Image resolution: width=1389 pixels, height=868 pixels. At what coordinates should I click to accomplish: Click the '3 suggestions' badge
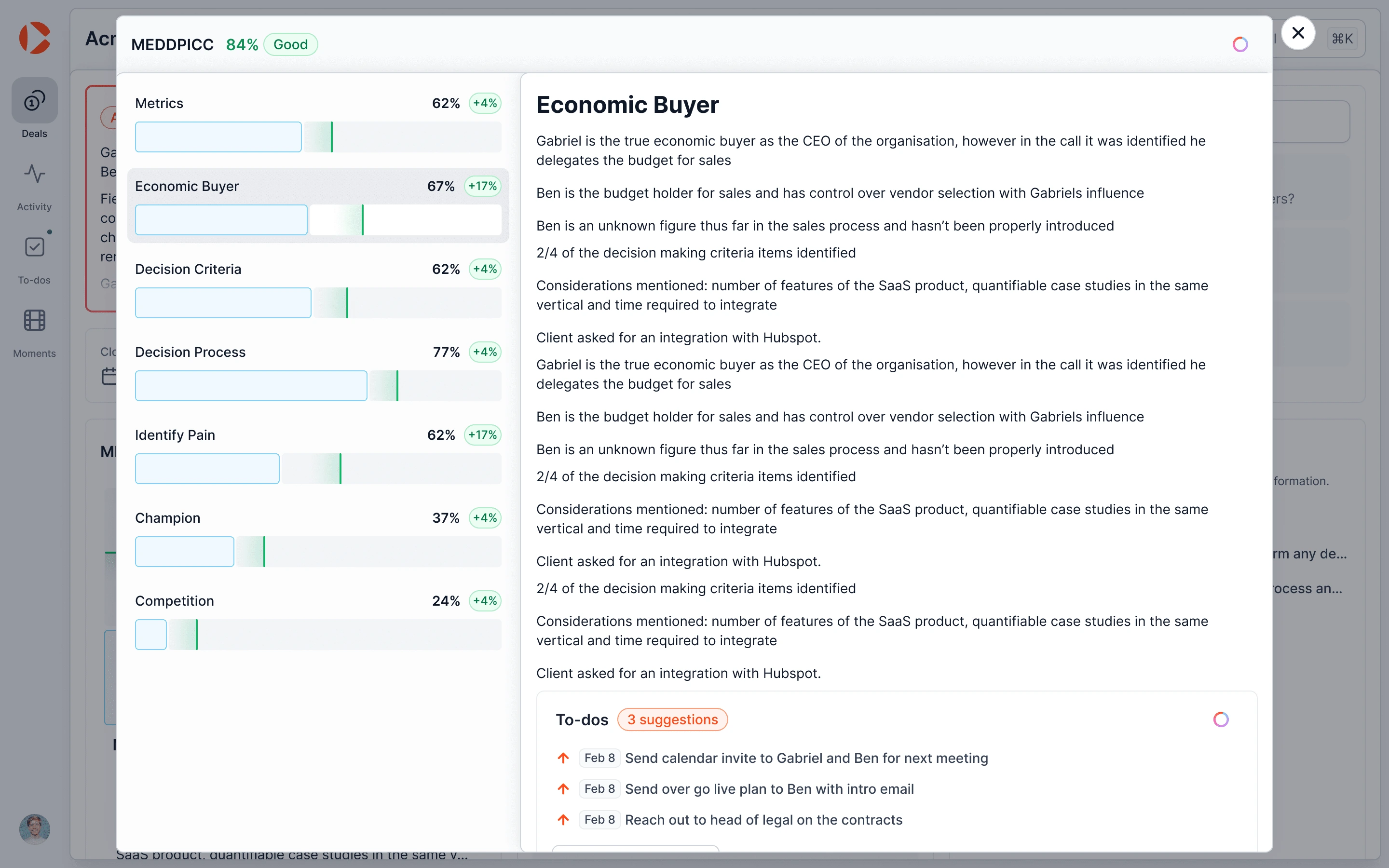point(672,720)
